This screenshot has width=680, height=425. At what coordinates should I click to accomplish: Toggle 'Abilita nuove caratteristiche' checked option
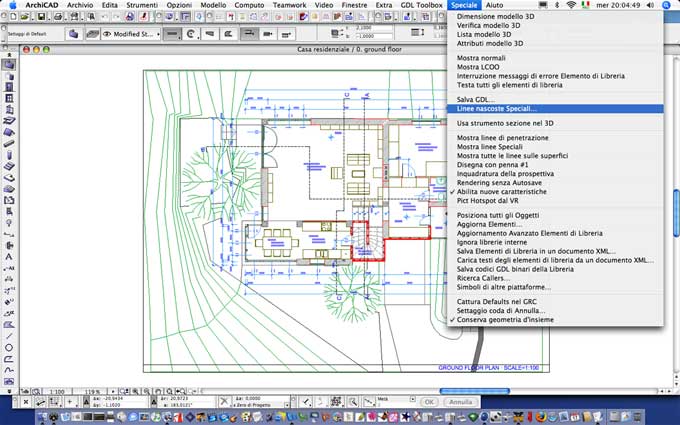[502, 191]
